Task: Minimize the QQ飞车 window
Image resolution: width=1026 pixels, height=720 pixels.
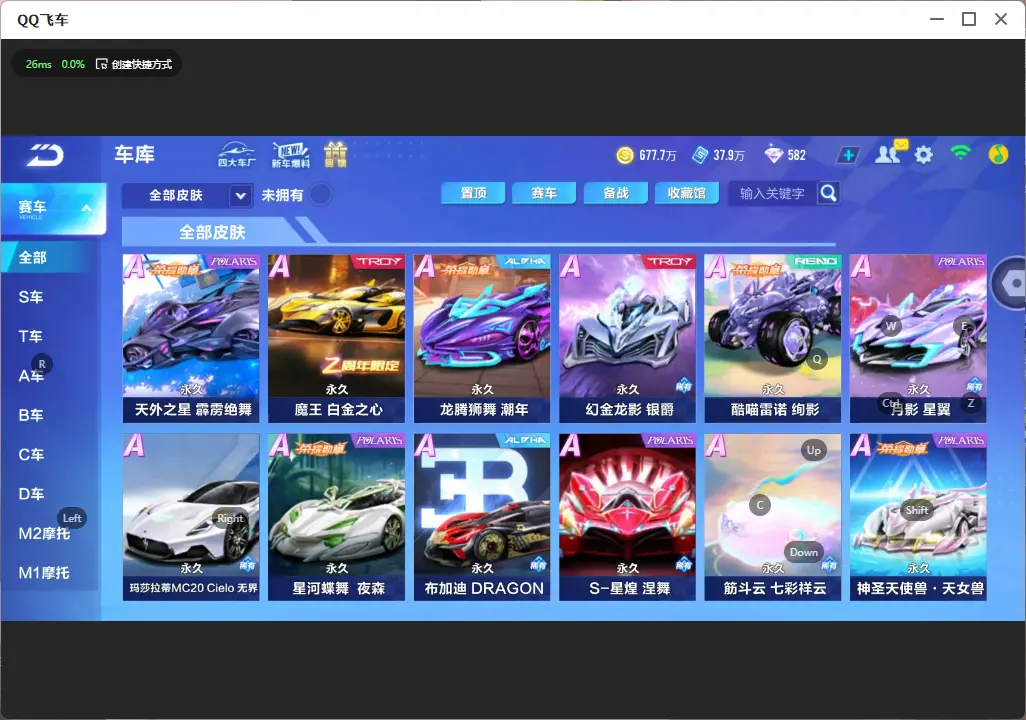Action: click(937, 19)
